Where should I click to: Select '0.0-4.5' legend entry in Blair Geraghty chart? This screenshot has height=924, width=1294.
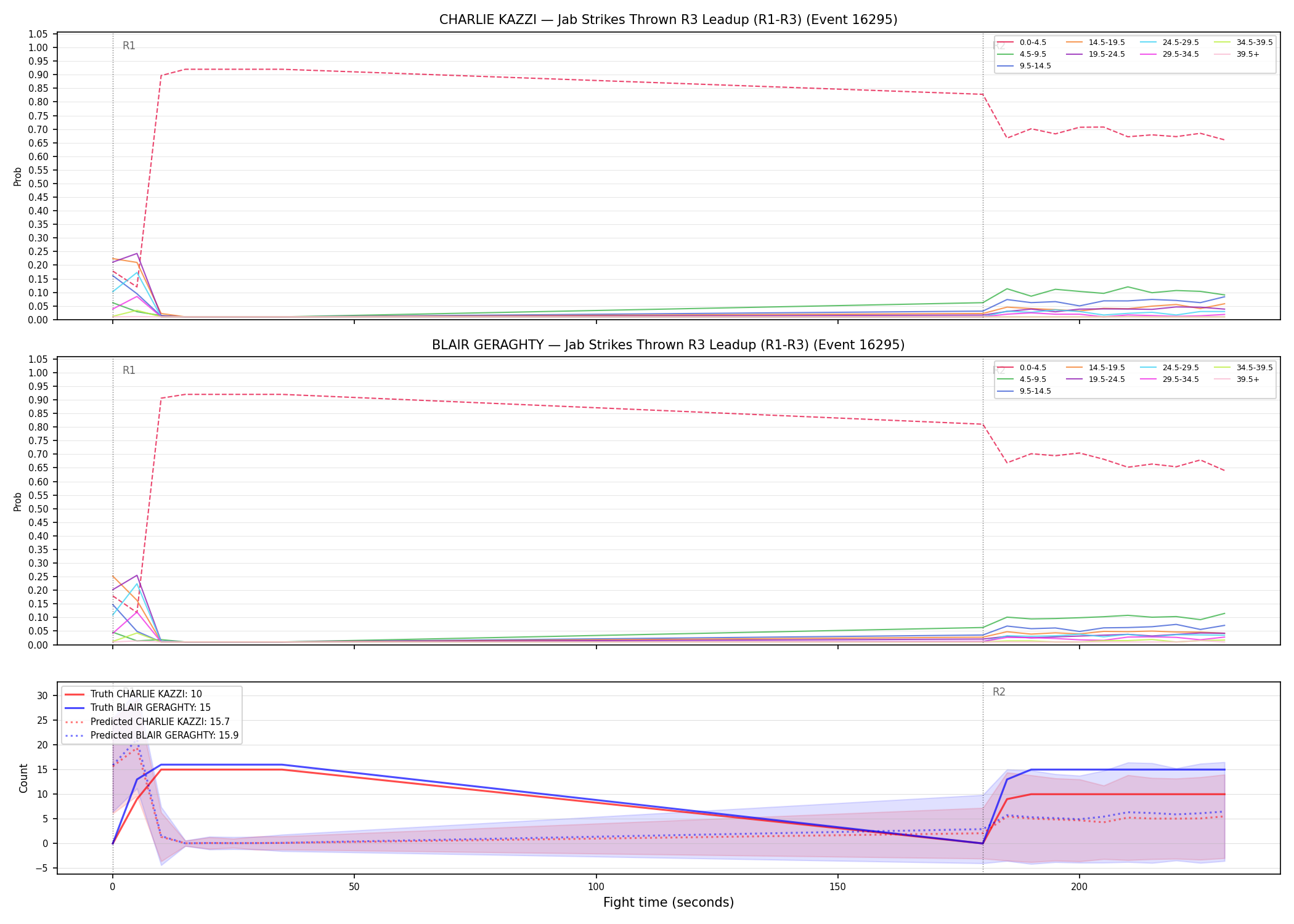pos(1022,368)
